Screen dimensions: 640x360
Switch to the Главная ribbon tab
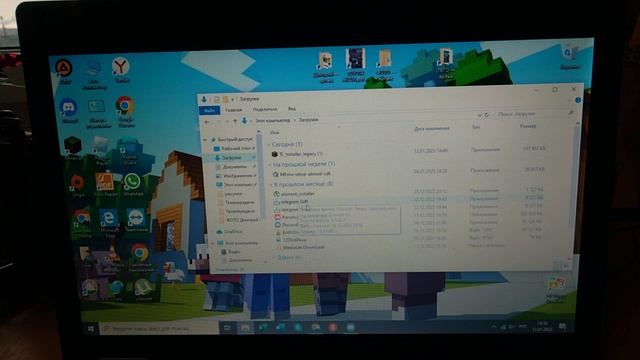coord(234,110)
